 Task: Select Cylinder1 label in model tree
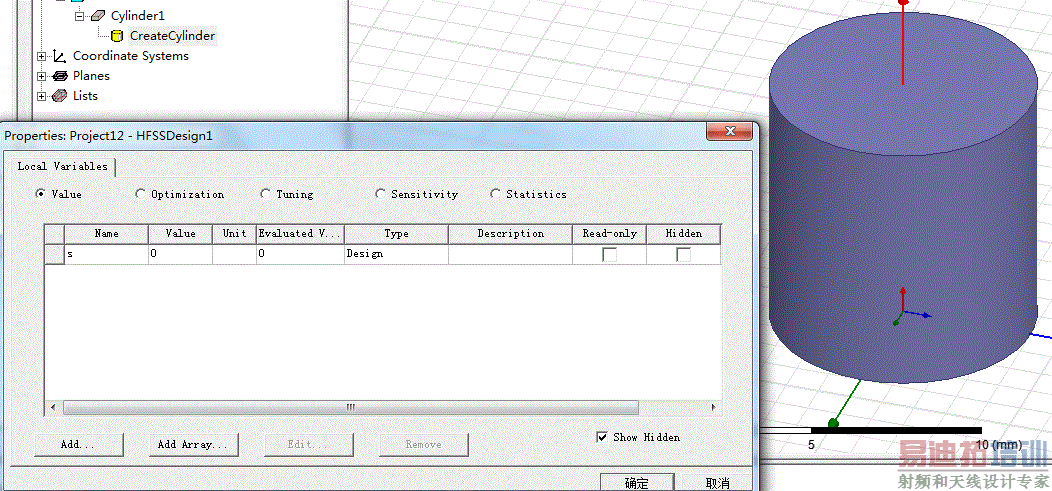pyautogui.click(x=138, y=15)
